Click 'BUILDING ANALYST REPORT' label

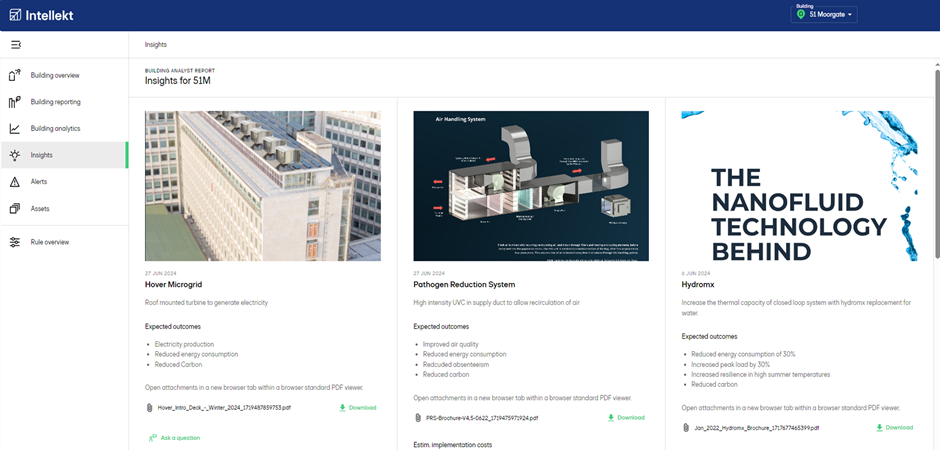point(180,71)
